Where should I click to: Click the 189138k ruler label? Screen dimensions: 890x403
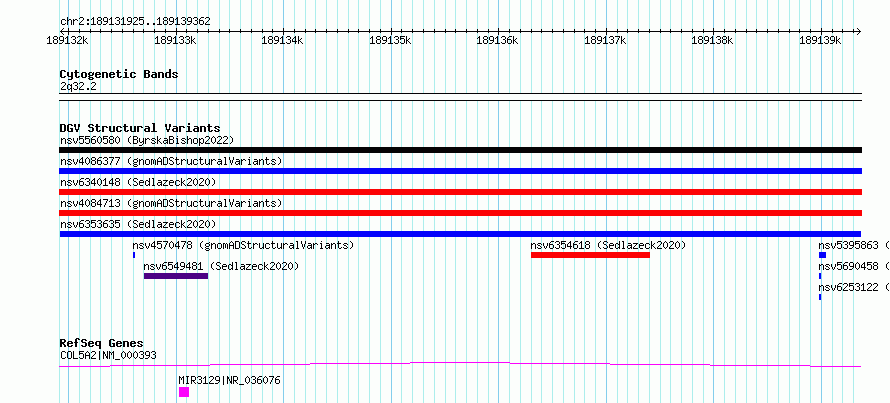(712, 40)
